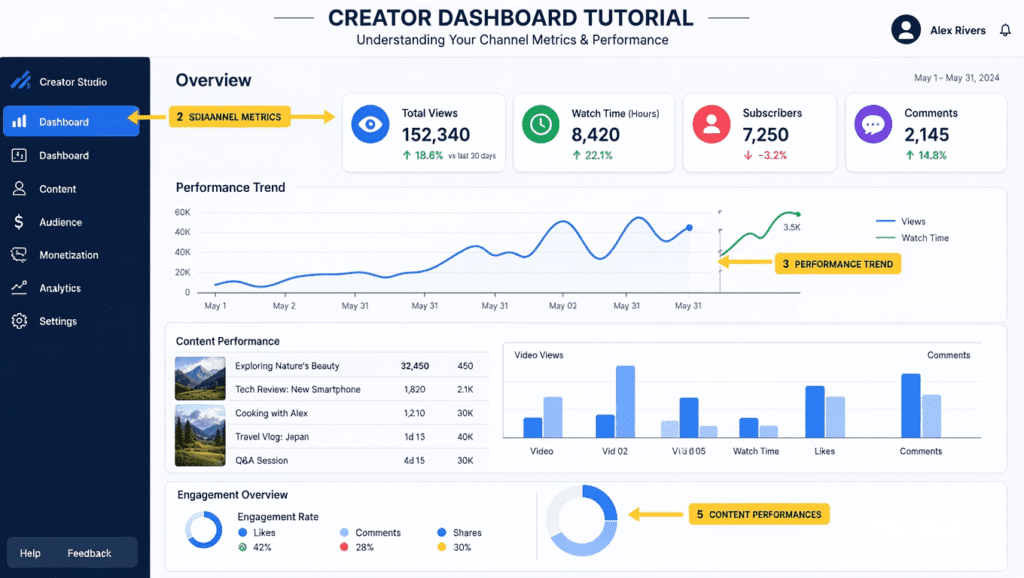Click the eye icon on Total Views card
The image size is (1024, 578).
370,124
